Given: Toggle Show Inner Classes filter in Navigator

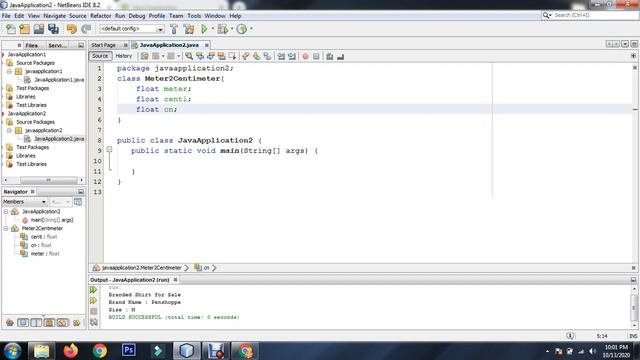Looking at the screenshot, I should tap(62, 323).
